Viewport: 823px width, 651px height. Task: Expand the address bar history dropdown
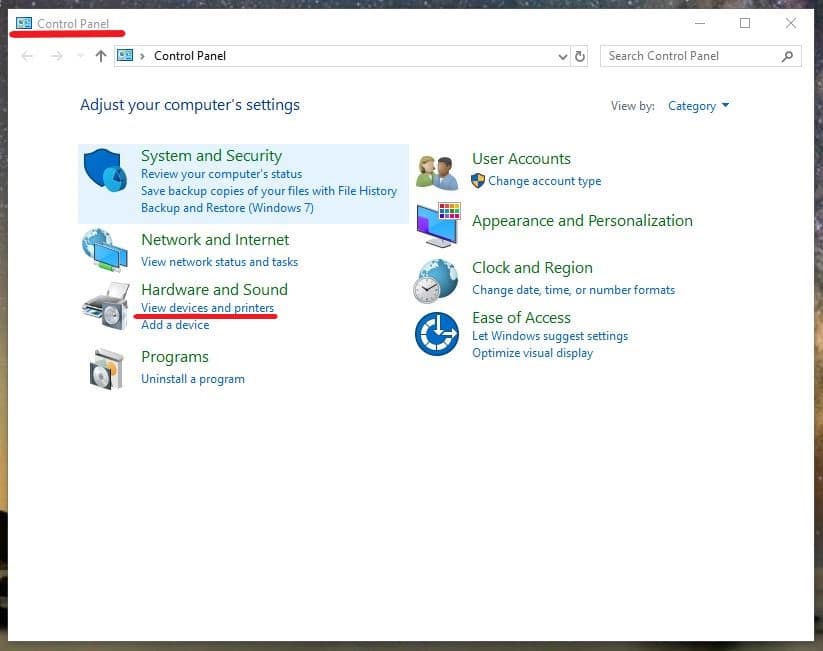coord(563,57)
